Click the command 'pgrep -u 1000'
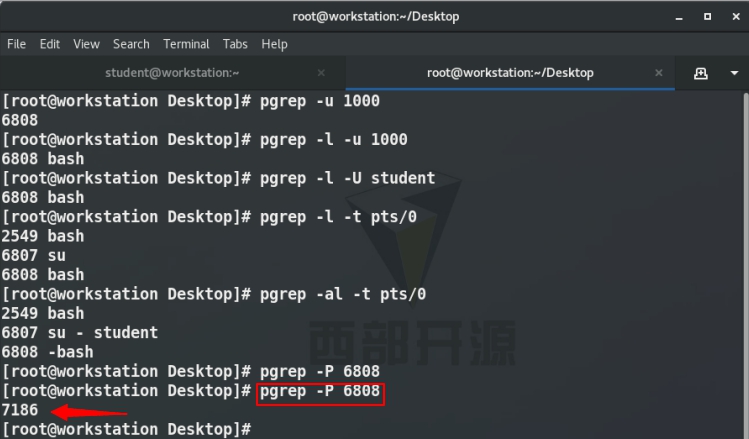This screenshot has height=439, width=749. coord(320,101)
